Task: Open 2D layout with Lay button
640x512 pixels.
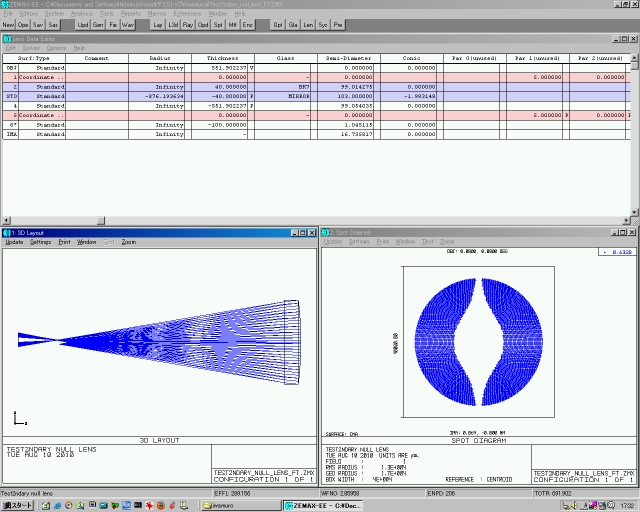Action: [158, 25]
